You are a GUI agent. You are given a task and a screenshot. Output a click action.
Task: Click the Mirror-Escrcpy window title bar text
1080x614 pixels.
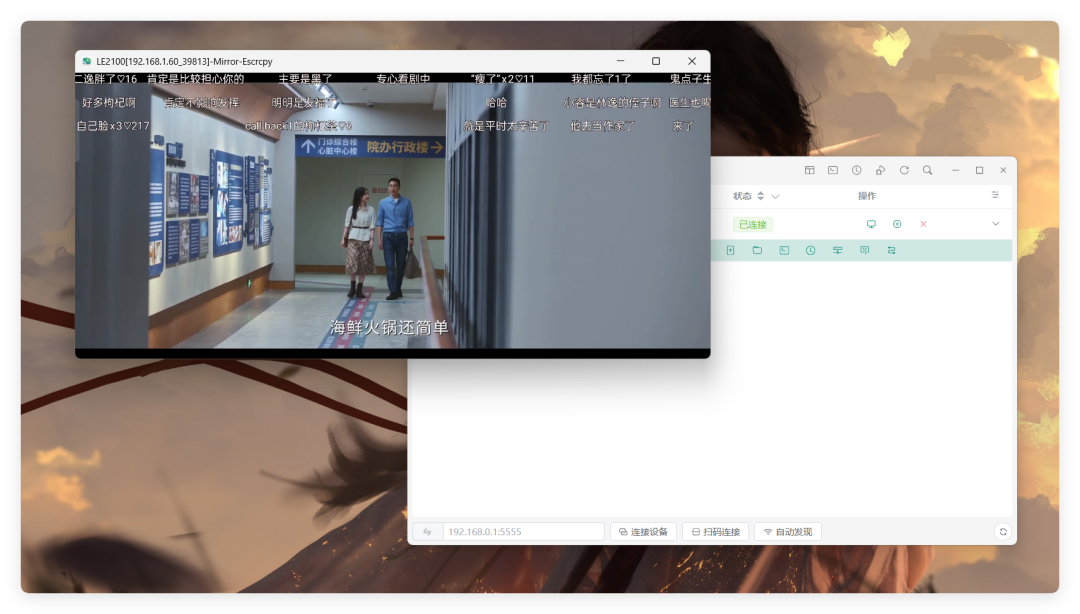pyautogui.click(x=184, y=61)
